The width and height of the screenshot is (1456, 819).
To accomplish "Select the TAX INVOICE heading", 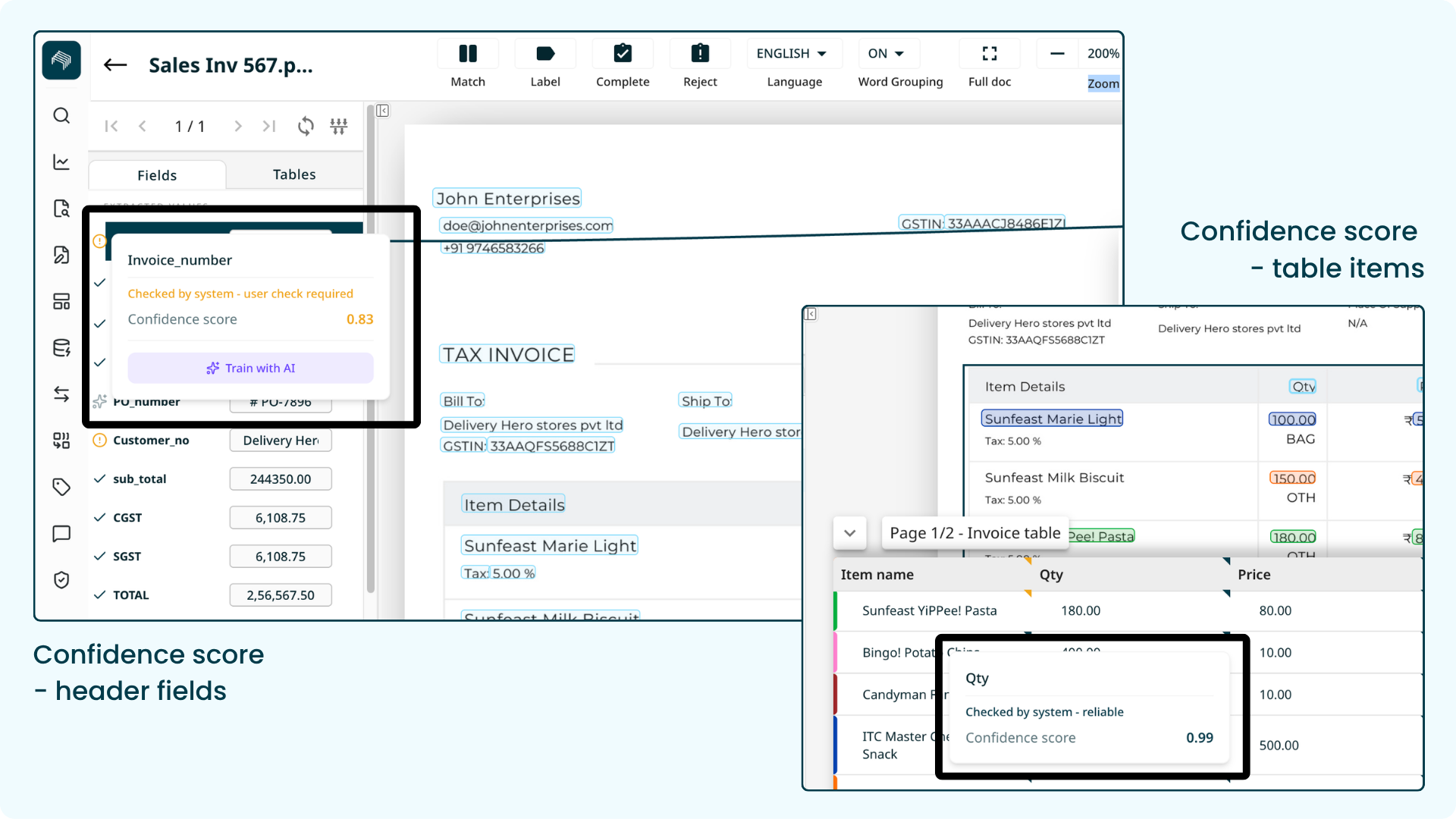I will pos(507,355).
